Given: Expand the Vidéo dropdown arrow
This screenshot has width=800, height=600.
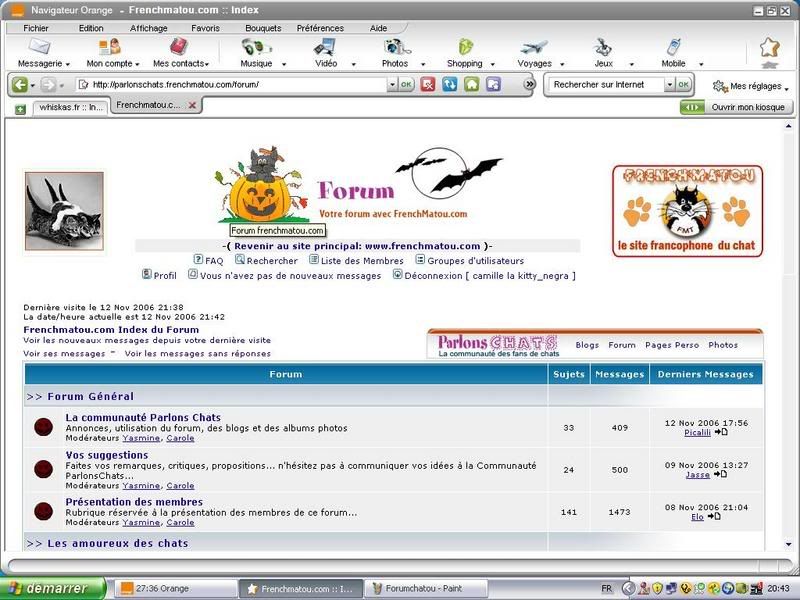Looking at the screenshot, I should [x=353, y=64].
